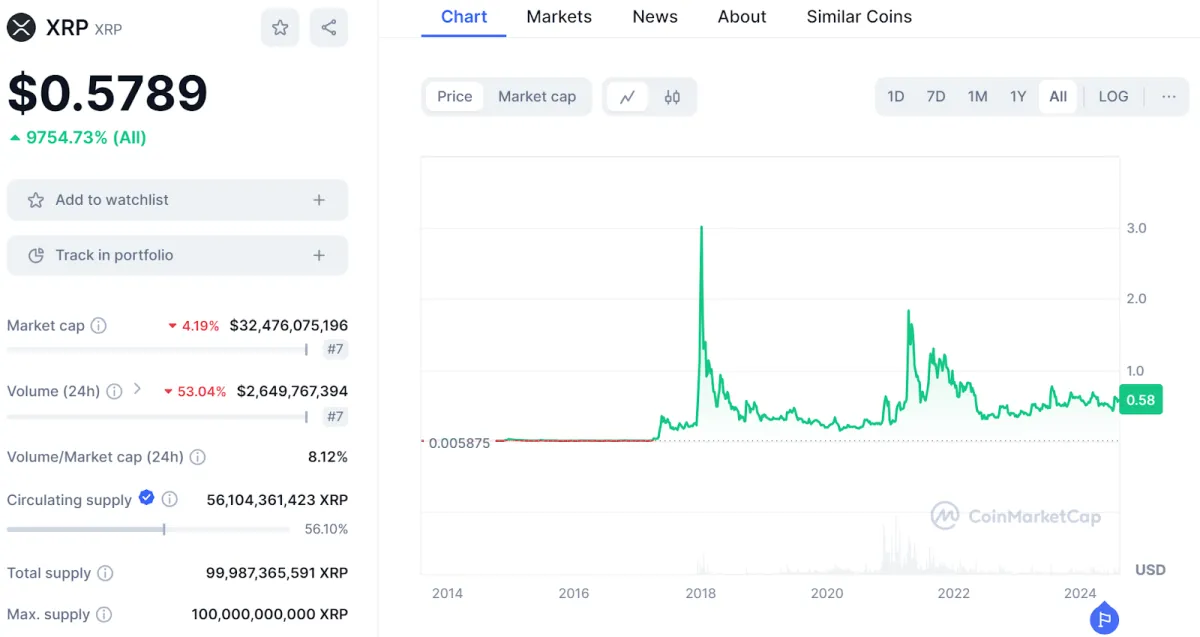Add XRP to watchlist
Viewport: 1200px width, 637px height.
pyautogui.click(x=177, y=200)
